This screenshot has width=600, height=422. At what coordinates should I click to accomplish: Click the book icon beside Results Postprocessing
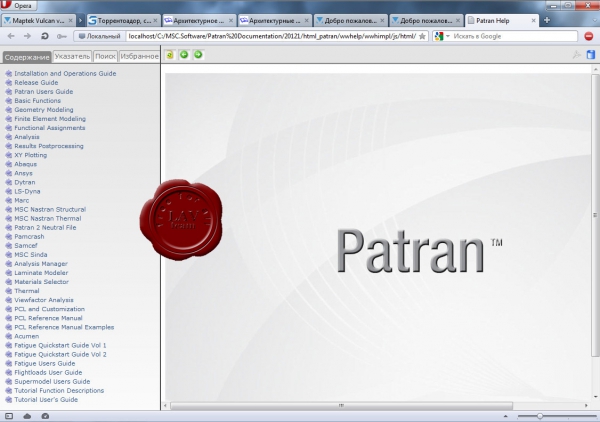[x=8, y=146]
